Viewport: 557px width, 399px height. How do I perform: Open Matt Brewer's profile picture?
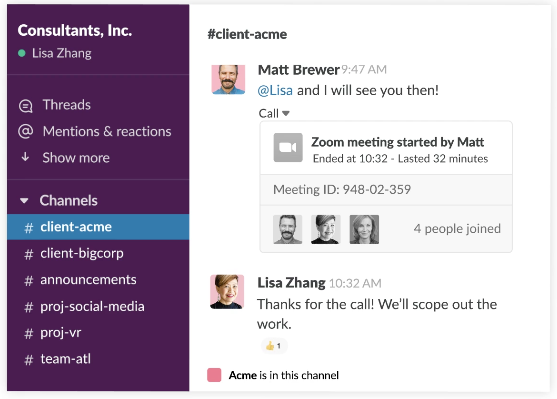228,79
